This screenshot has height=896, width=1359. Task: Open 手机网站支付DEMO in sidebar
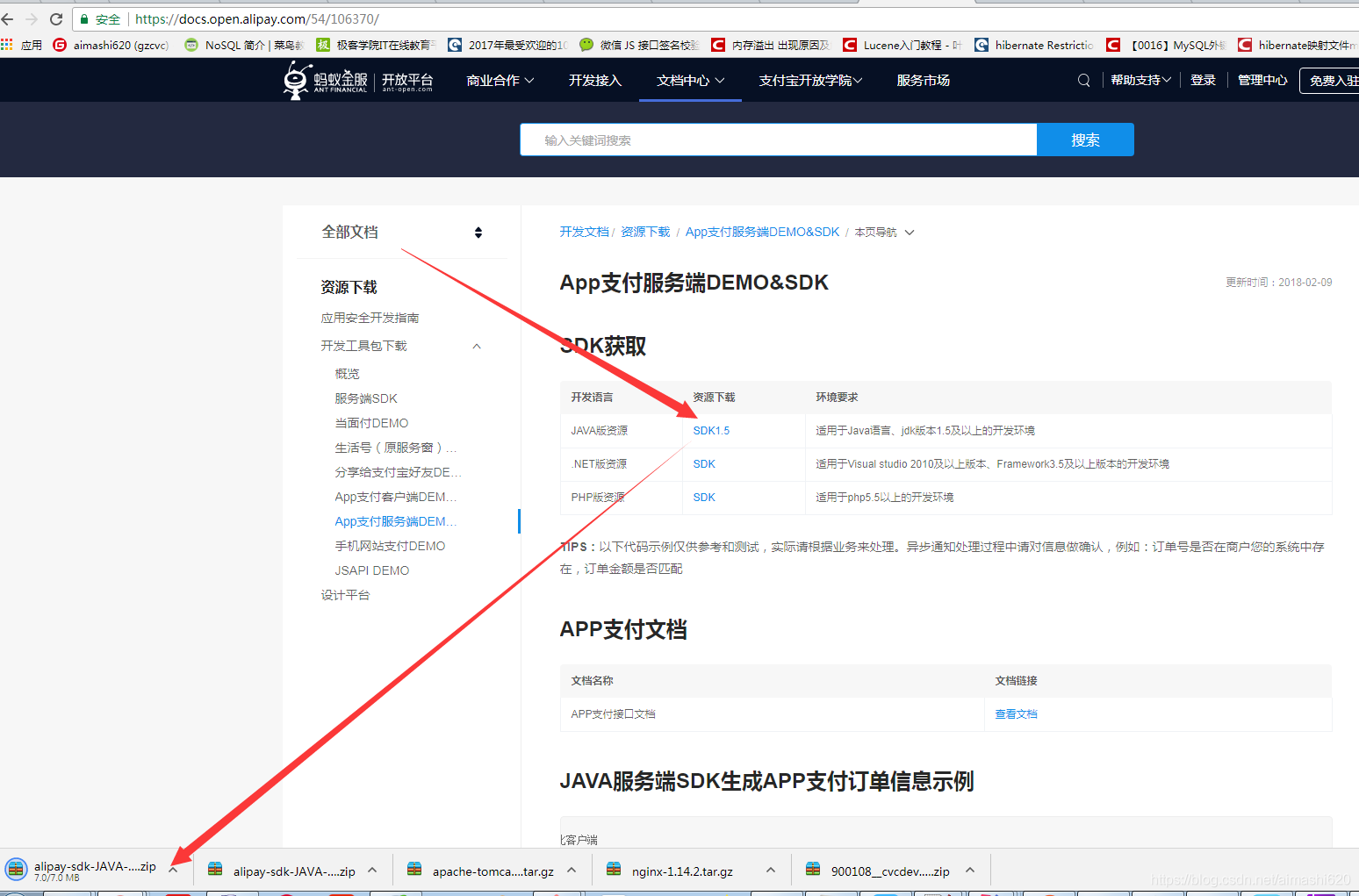pyautogui.click(x=390, y=546)
